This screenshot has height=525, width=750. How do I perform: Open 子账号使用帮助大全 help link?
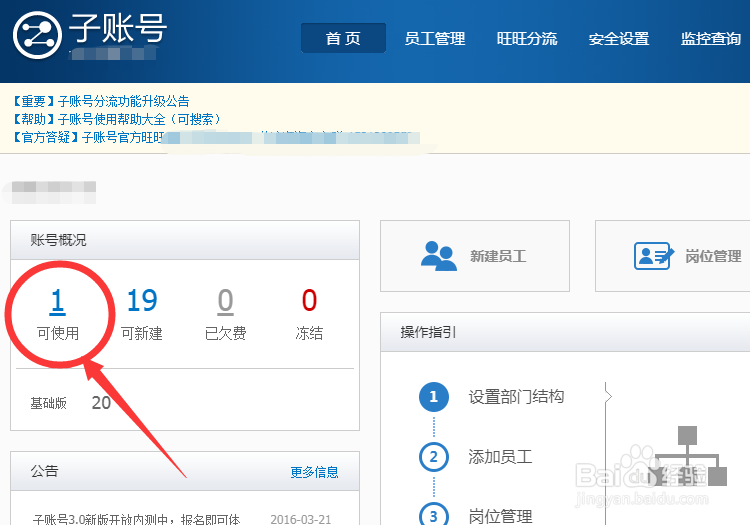117,119
